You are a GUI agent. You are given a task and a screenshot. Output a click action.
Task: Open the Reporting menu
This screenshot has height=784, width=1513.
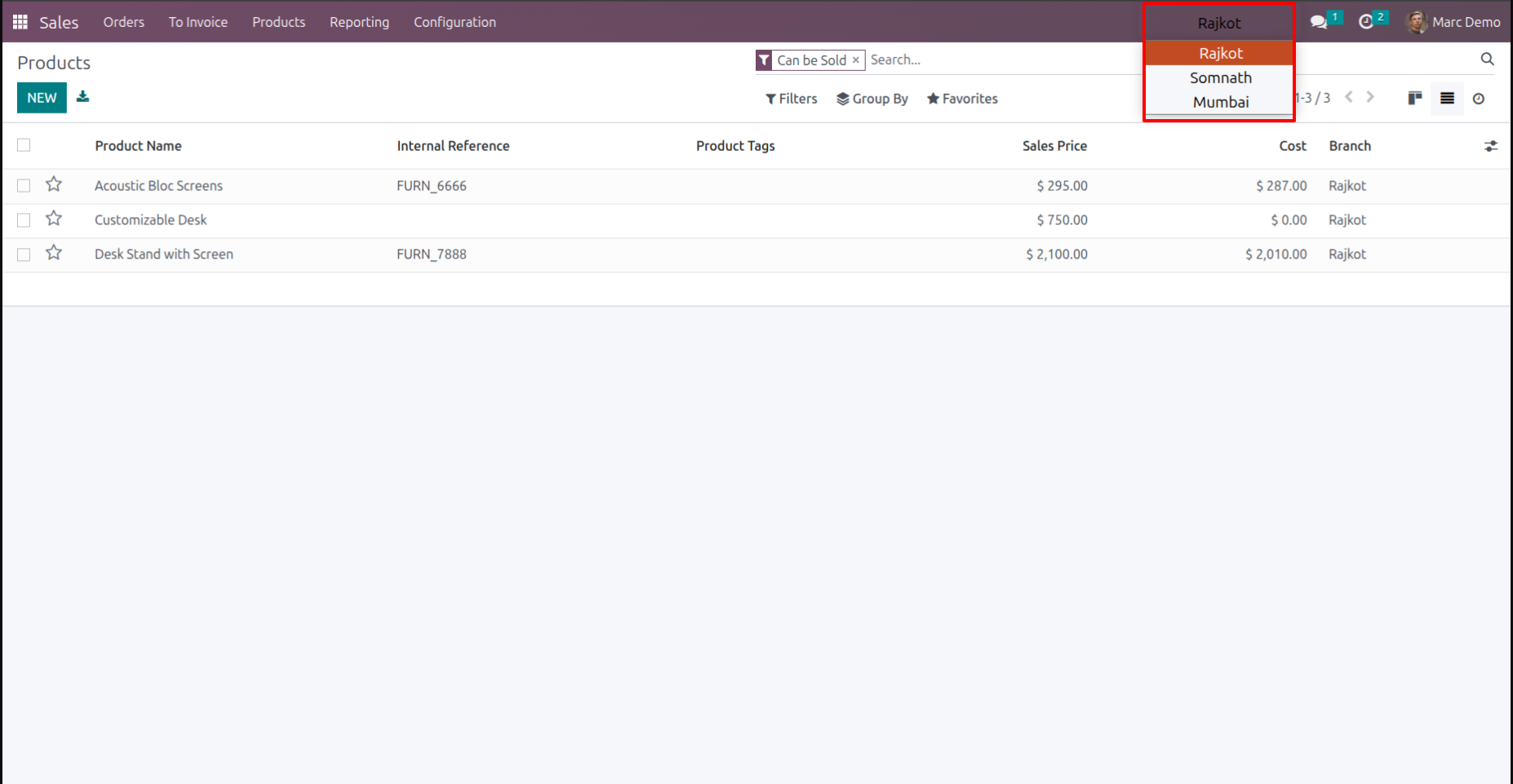359,22
